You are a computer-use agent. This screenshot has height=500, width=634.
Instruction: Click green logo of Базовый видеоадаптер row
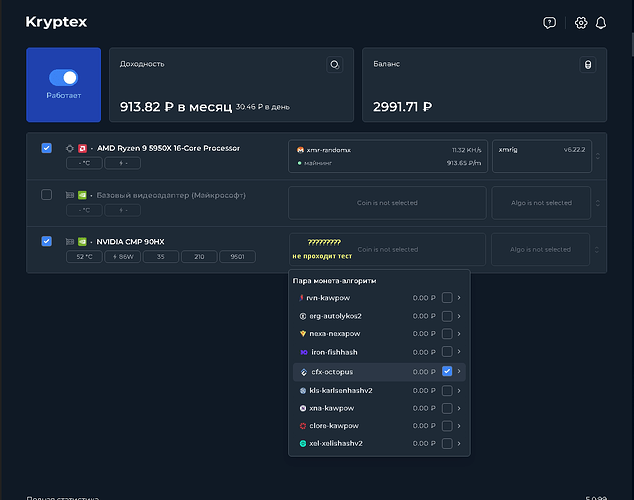pos(82,195)
